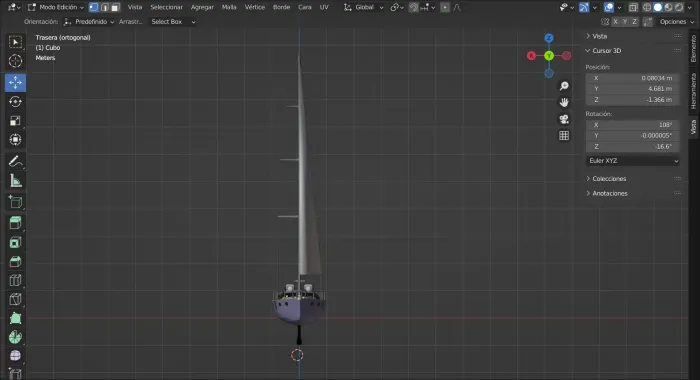Select the Extrude Region tool

coord(15,223)
